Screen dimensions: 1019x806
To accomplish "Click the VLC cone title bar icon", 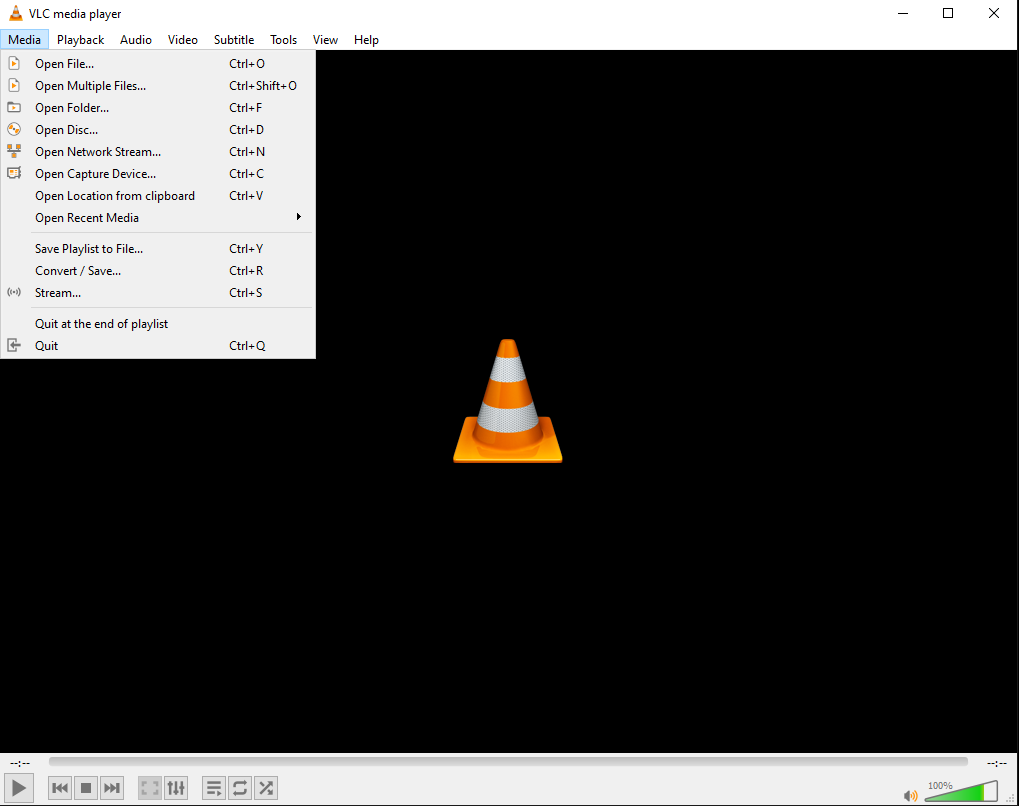I will click(x=16, y=13).
